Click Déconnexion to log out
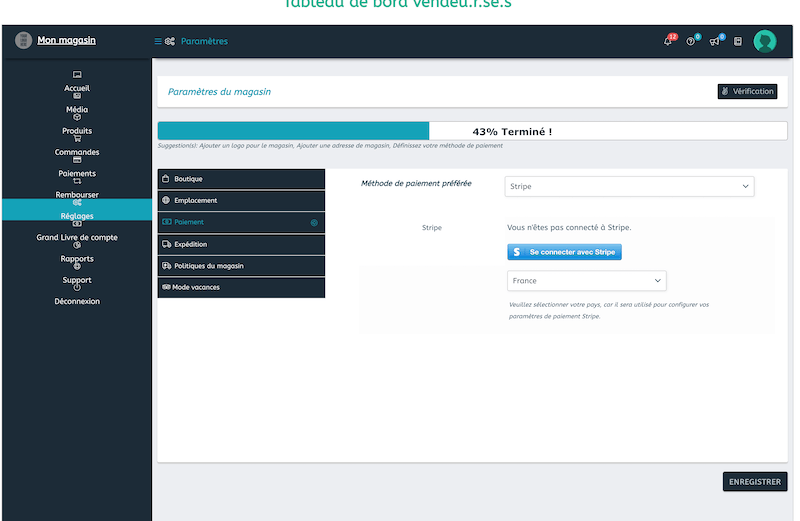This screenshot has height=521, width=800. (x=77, y=301)
